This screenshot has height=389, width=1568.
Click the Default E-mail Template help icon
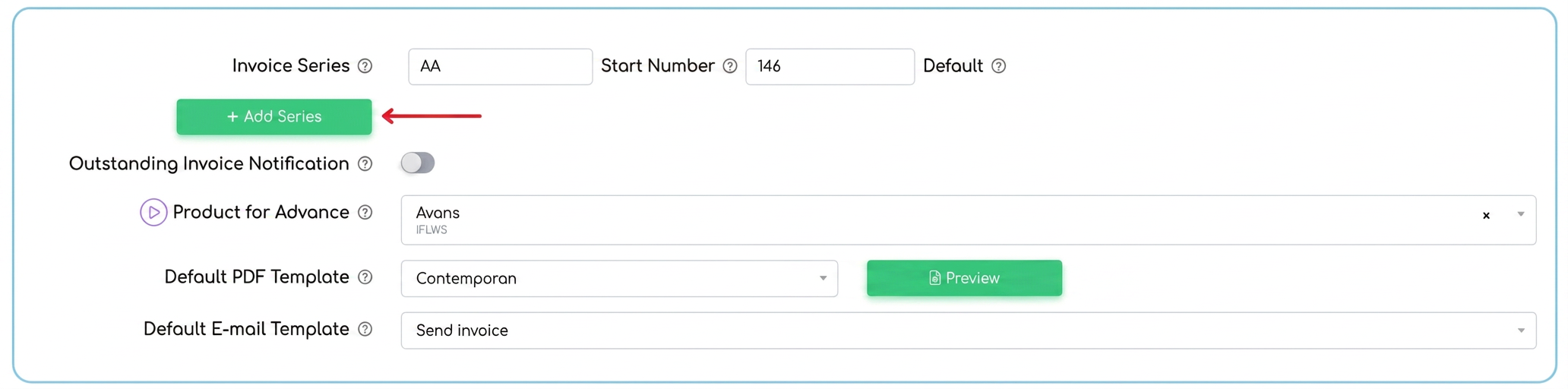tap(365, 329)
